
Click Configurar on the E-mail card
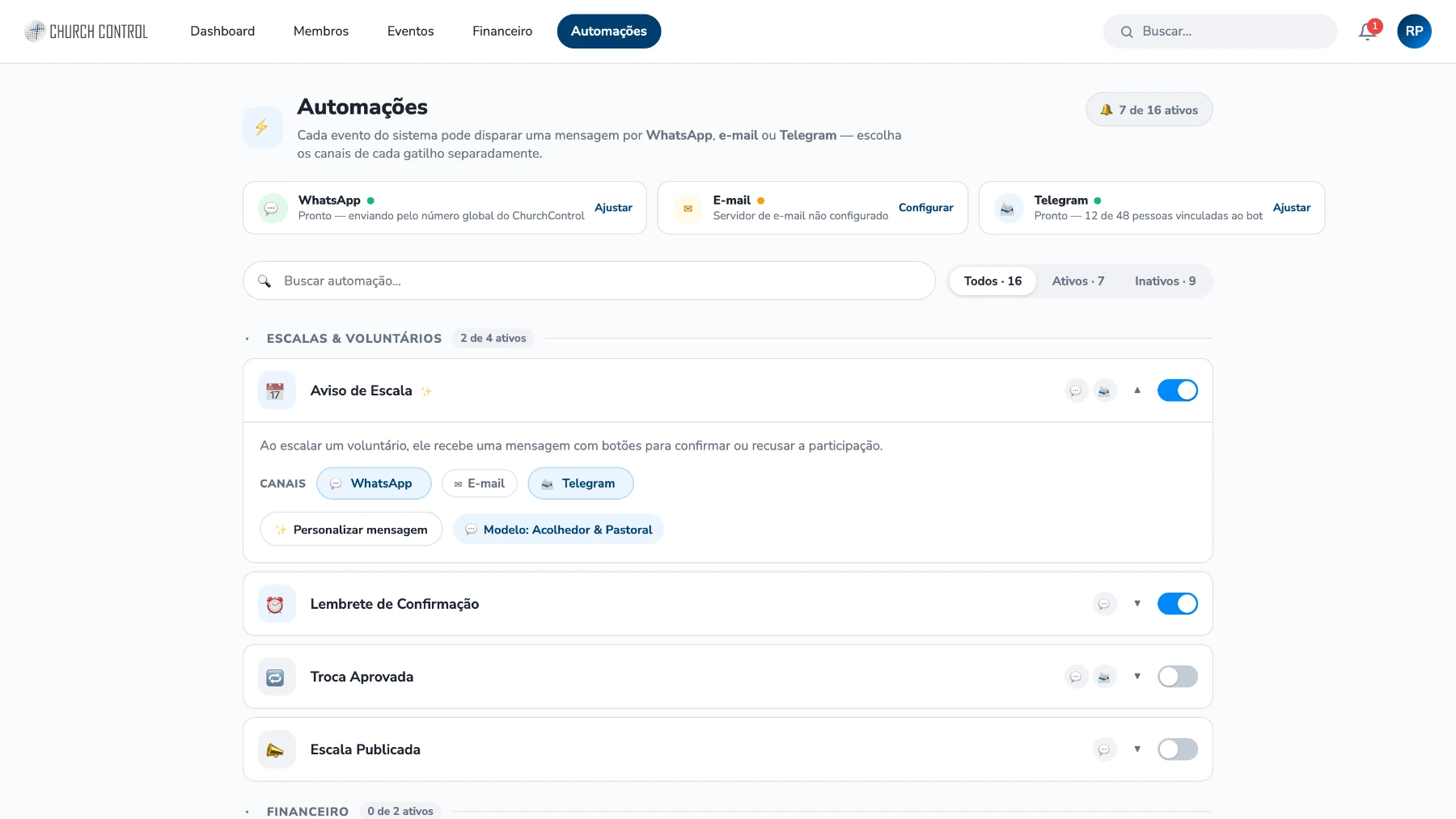926,208
